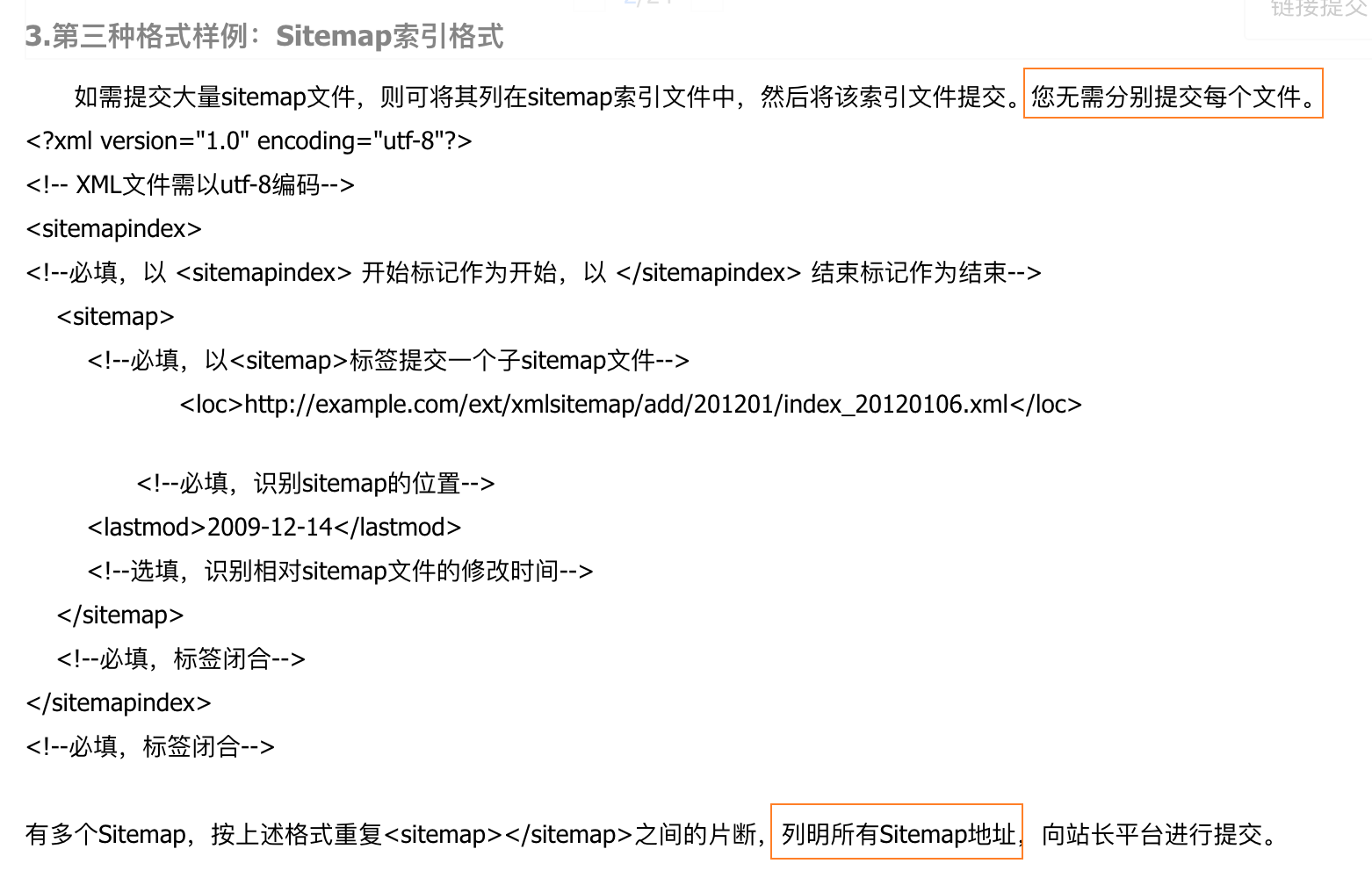Click the opening <sitemapindex> tag line

114,229
